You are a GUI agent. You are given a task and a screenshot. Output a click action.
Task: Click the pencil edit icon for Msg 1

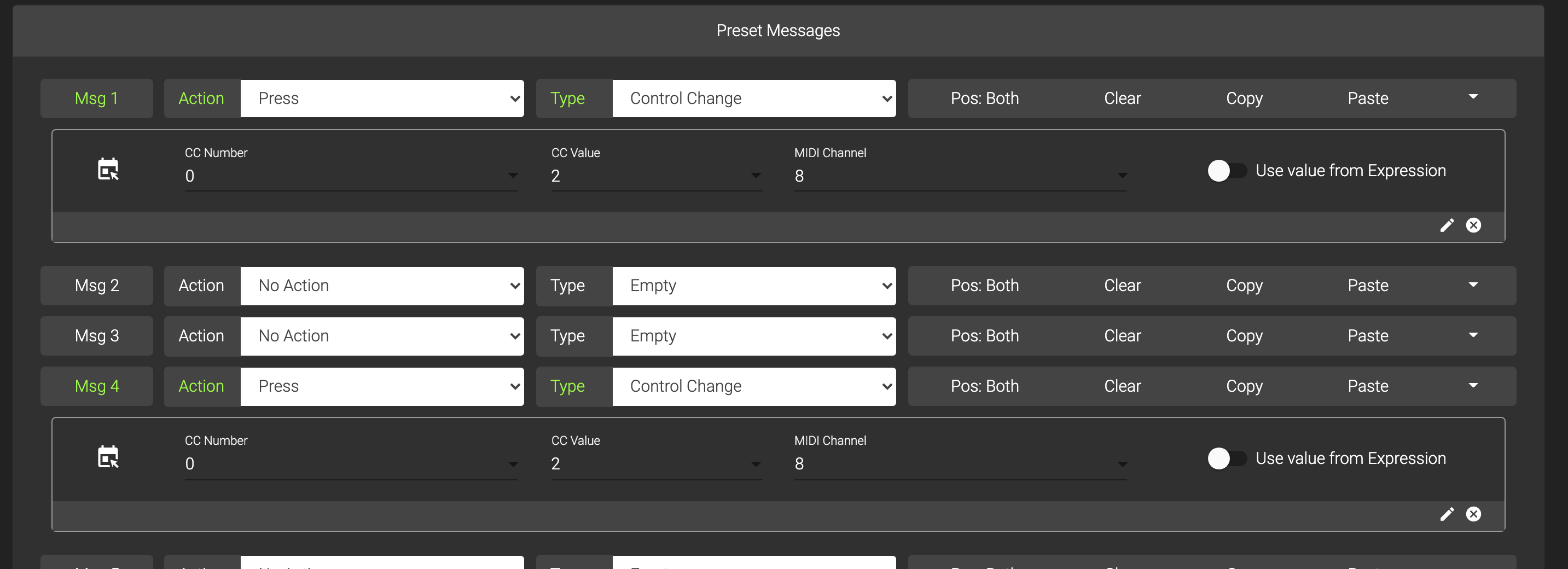pyautogui.click(x=1447, y=225)
